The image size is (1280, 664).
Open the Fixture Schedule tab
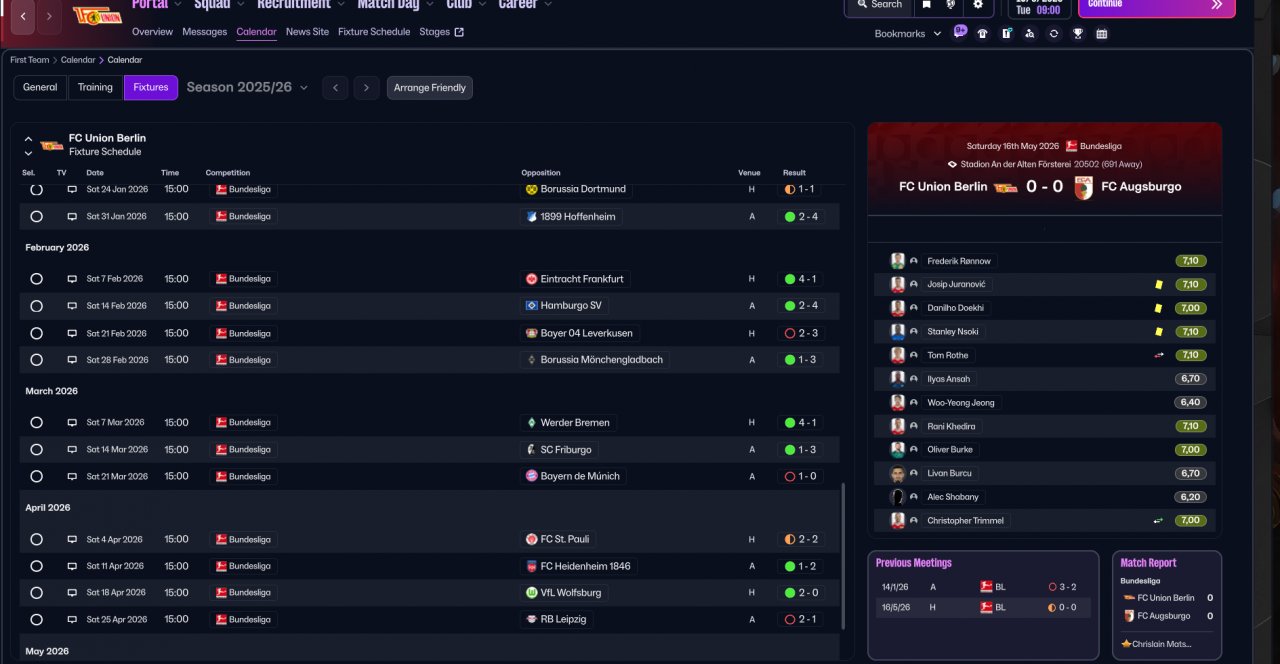(374, 32)
